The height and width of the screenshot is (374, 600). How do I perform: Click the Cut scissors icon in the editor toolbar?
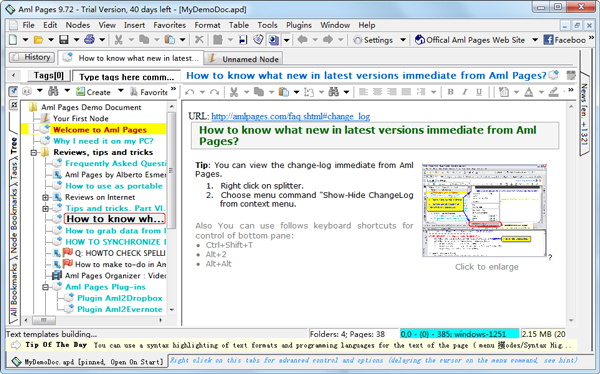(x=234, y=92)
